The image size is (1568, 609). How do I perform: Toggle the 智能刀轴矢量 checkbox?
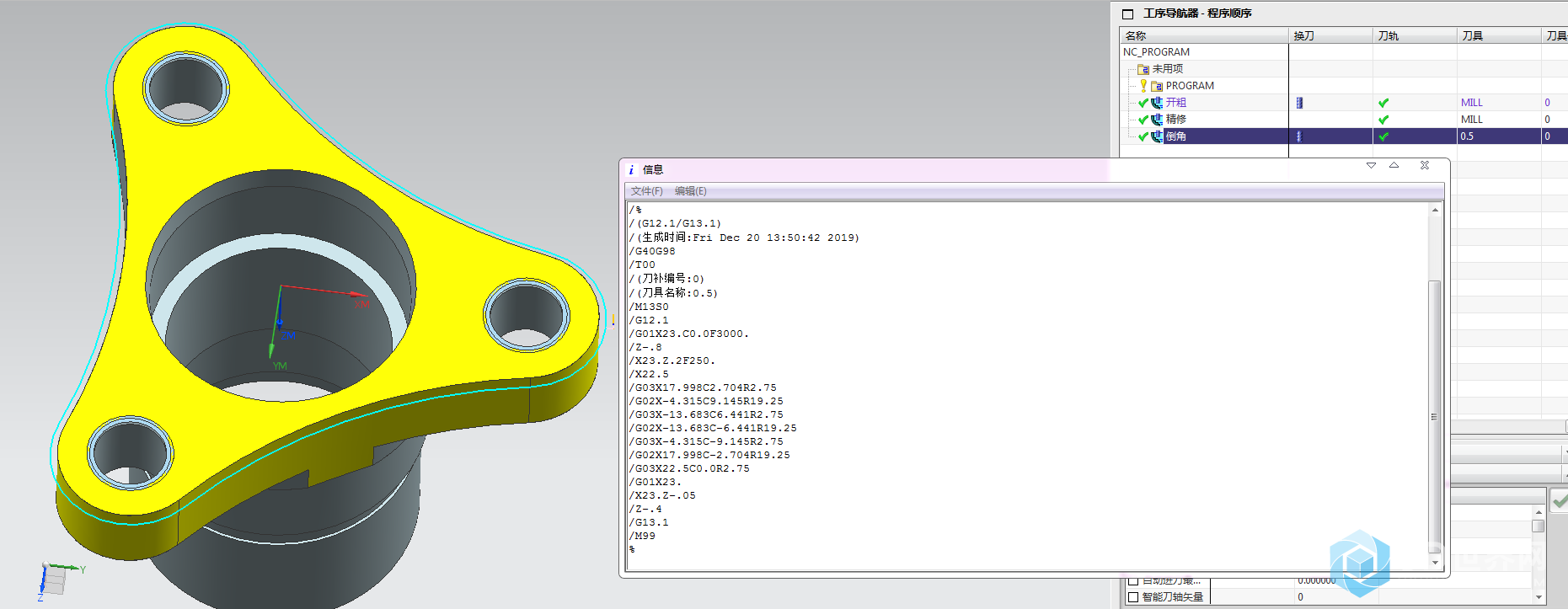point(1133,597)
